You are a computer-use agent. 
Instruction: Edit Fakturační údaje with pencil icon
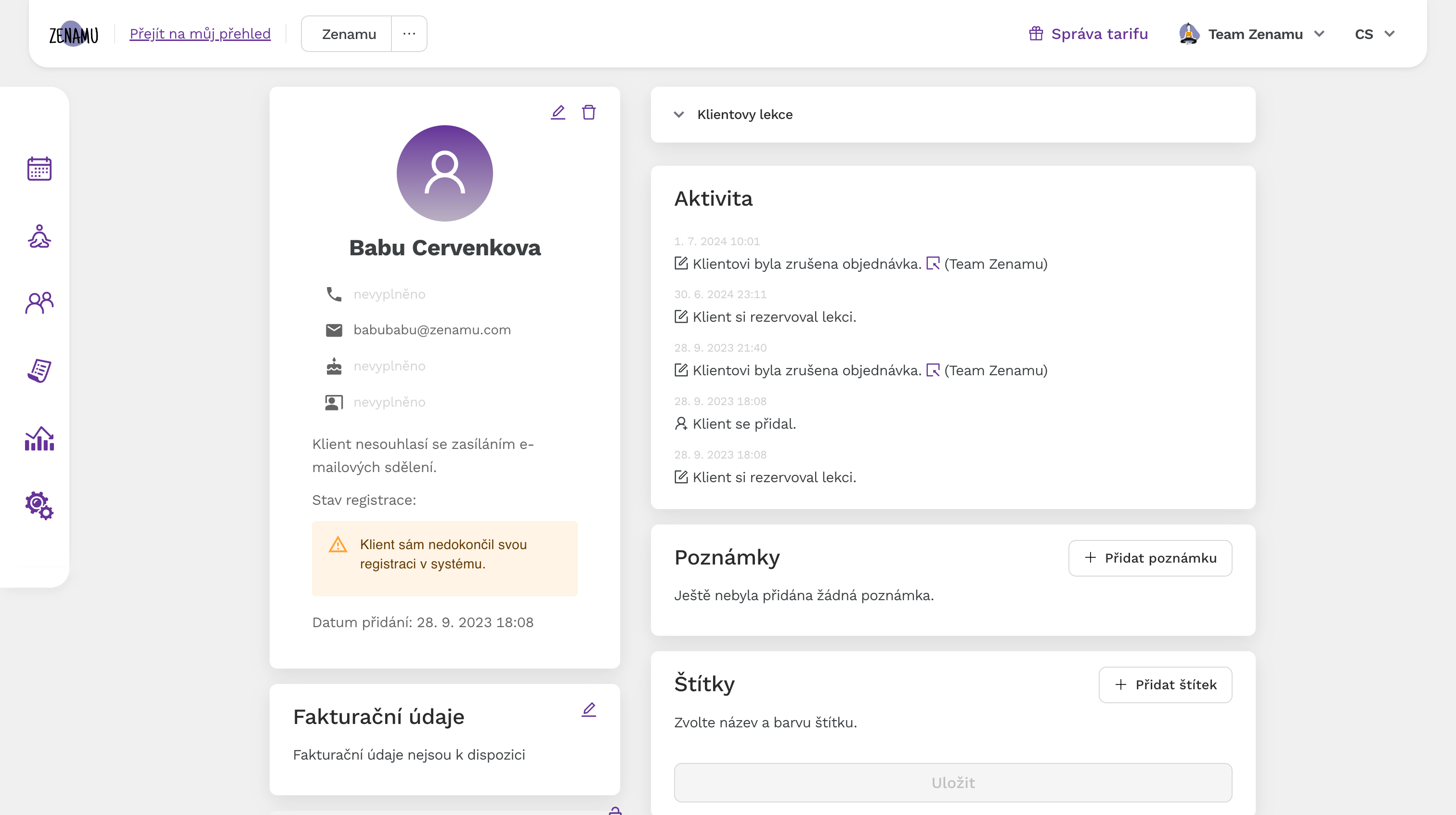coord(588,709)
